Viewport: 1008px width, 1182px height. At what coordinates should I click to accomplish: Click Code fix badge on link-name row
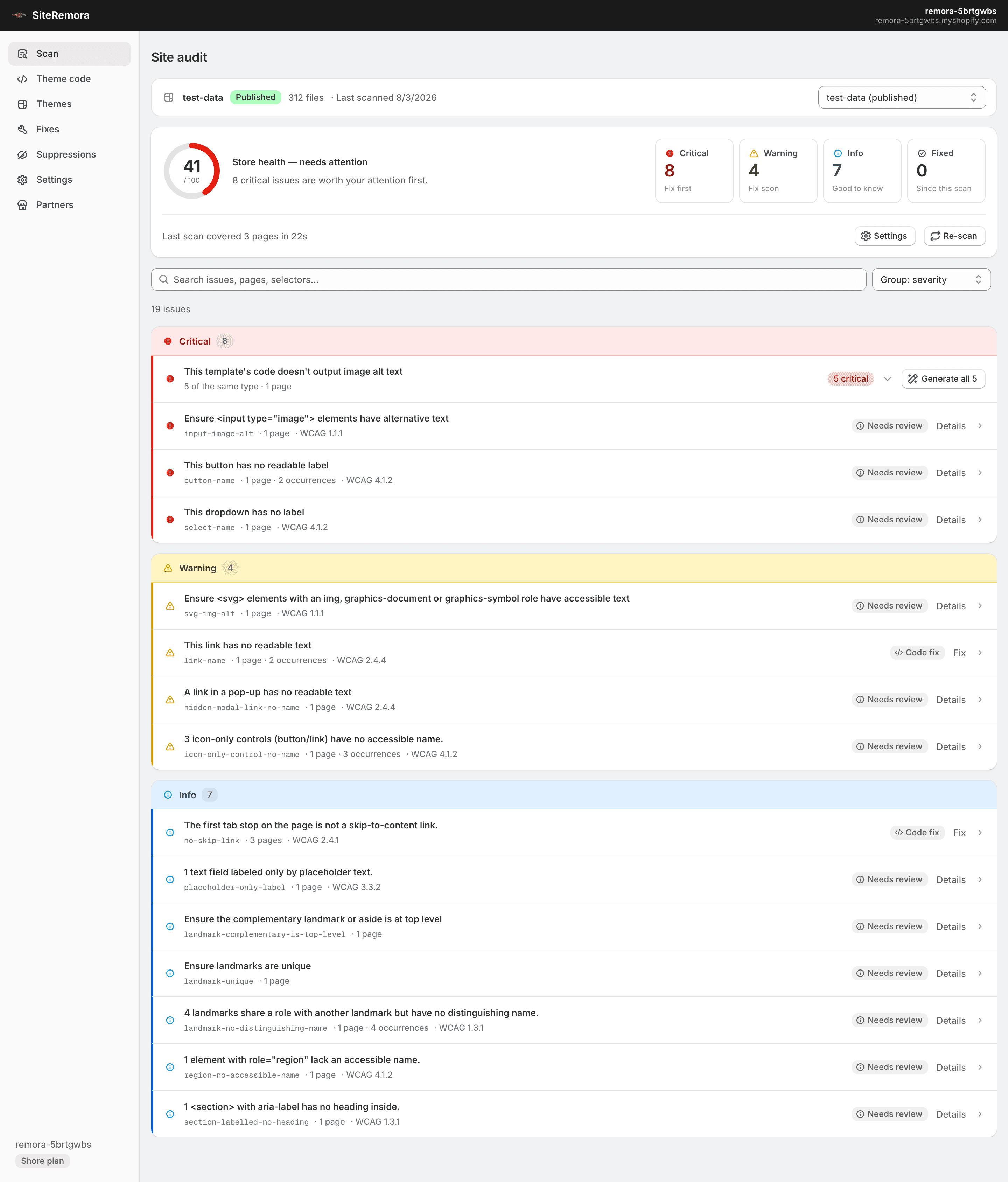click(x=917, y=653)
